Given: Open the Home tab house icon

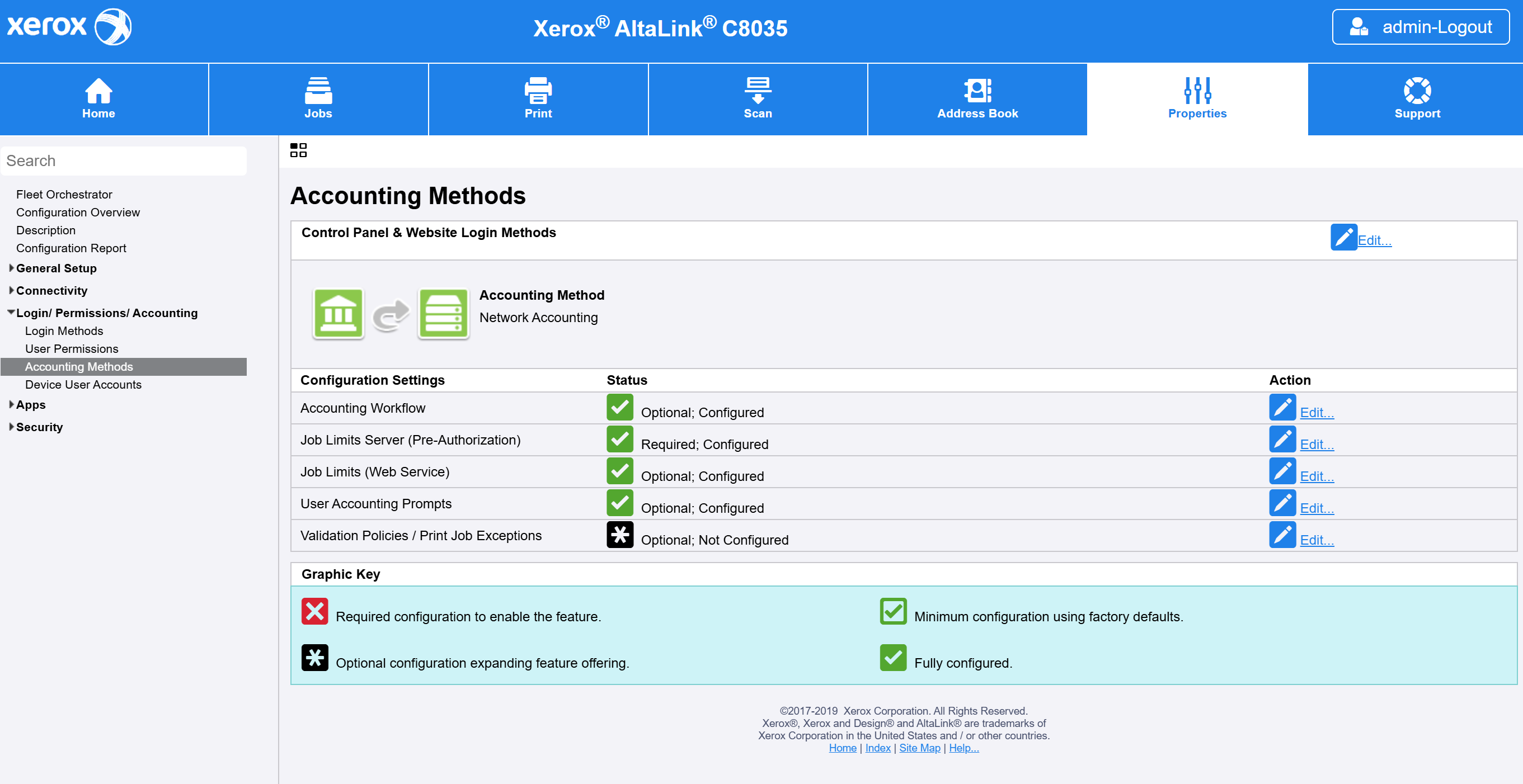Looking at the screenshot, I should tap(98, 91).
